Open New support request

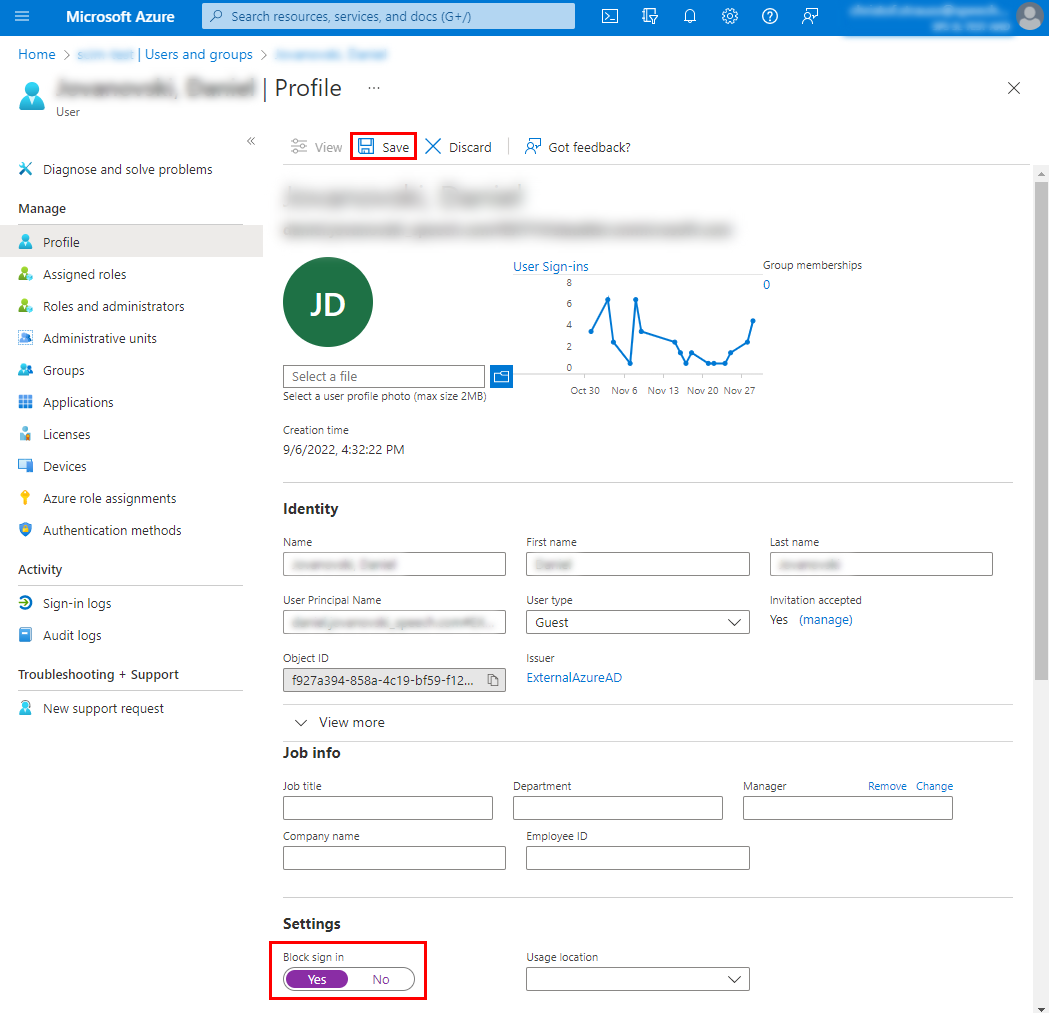(103, 709)
